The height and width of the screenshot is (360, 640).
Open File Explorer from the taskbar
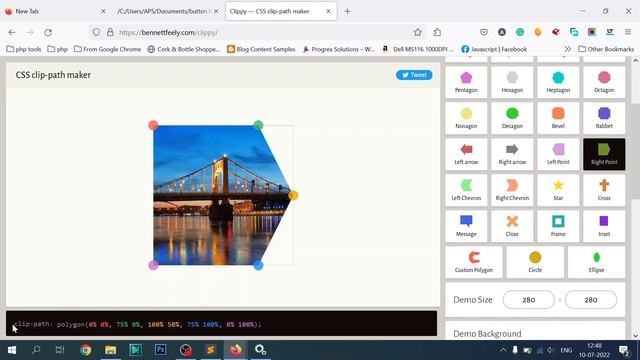[x=110, y=350]
